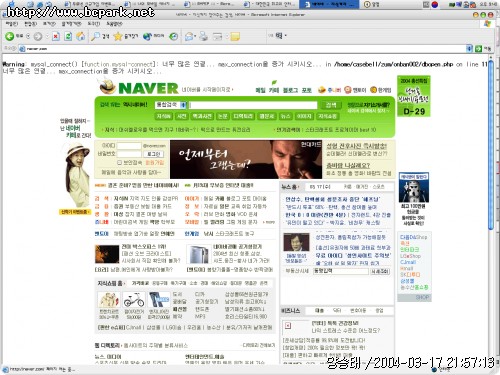This screenshot has height=375, width=500.
Task: Click the broken image icon in business section
Action: 288,326
